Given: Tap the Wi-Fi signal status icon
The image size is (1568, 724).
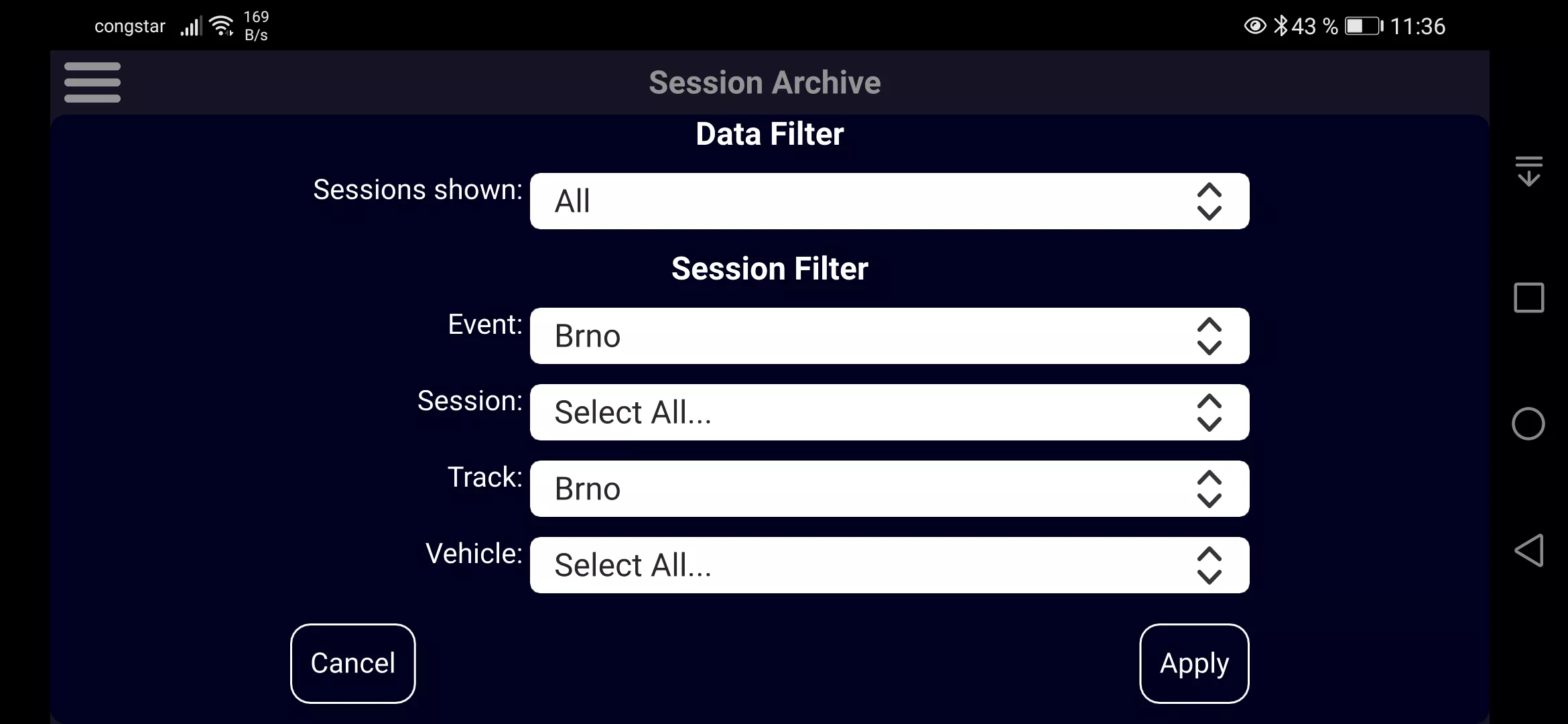Looking at the screenshot, I should [222, 26].
